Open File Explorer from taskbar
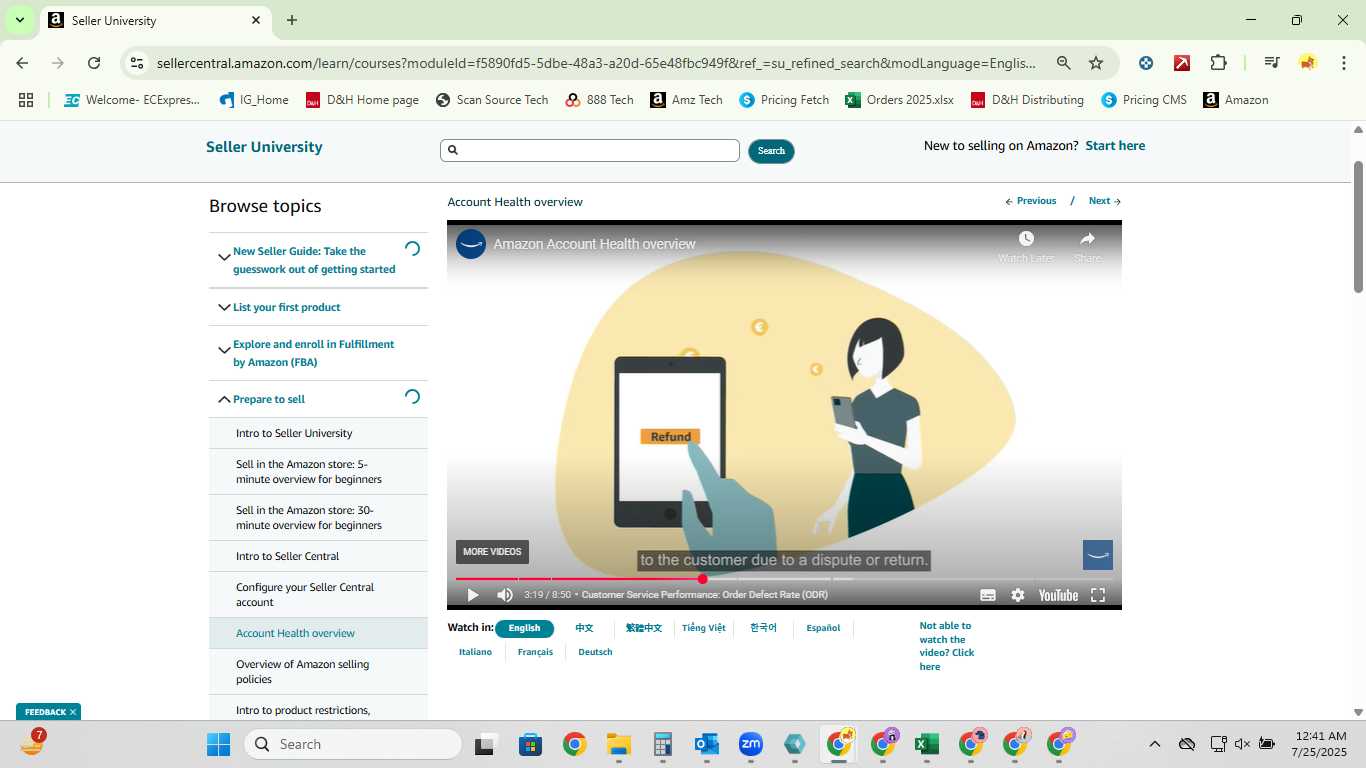Image resolution: width=1366 pixels, height=768 pixels. pos(618,744)
